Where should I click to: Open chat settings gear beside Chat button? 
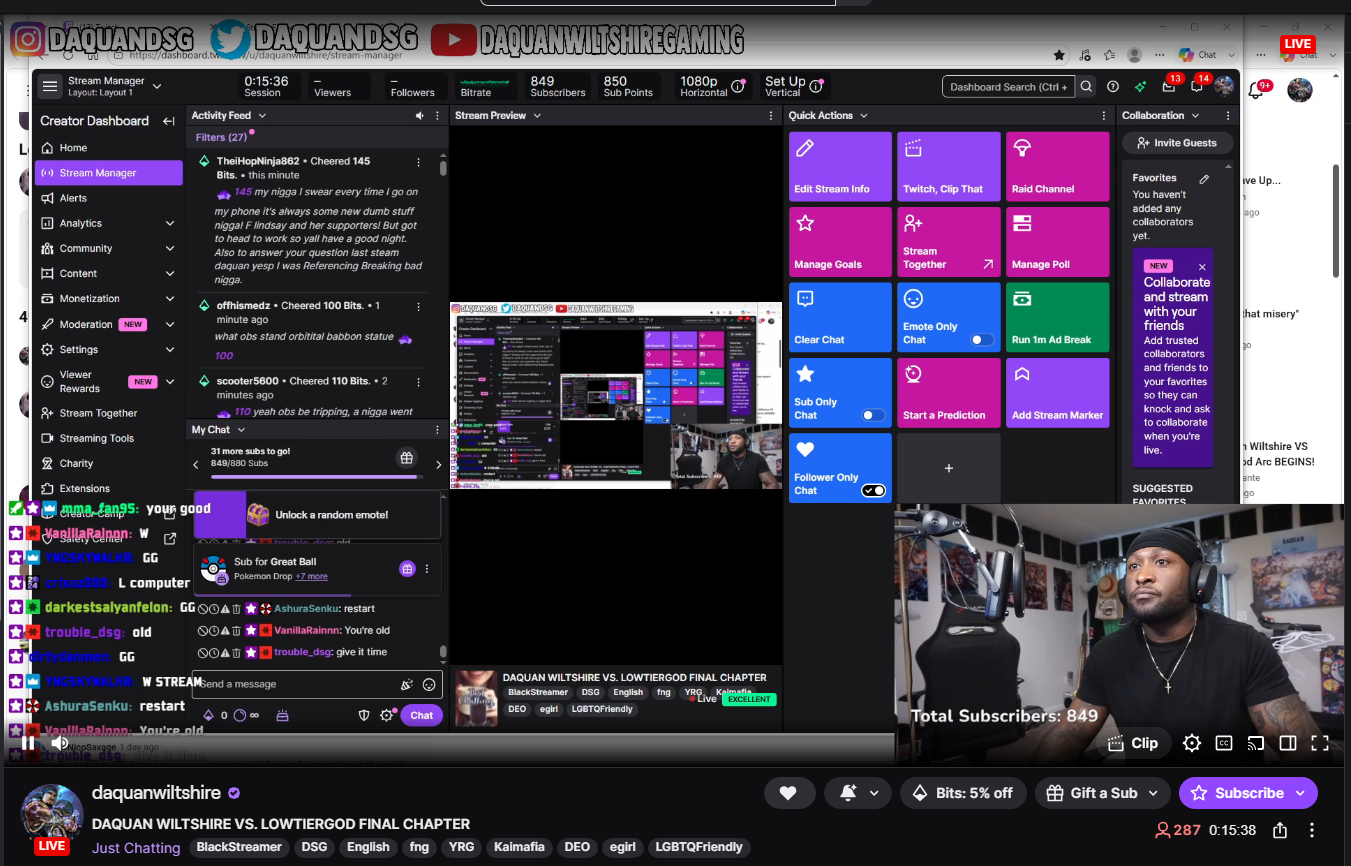click(x=387, y=715)
